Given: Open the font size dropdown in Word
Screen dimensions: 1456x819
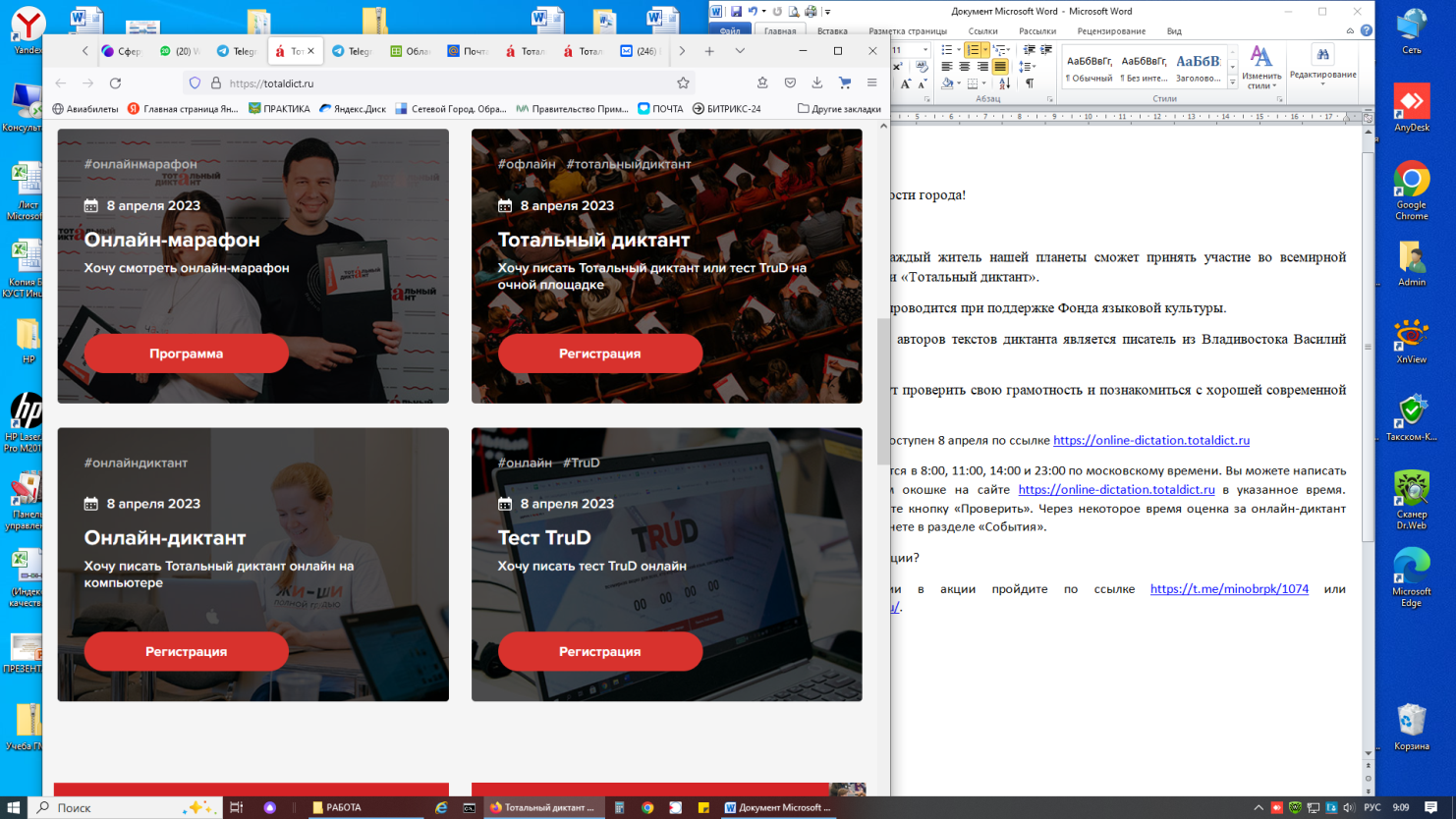Looking at the screenshot, I should pyautogui.click(x=925, y=49).
